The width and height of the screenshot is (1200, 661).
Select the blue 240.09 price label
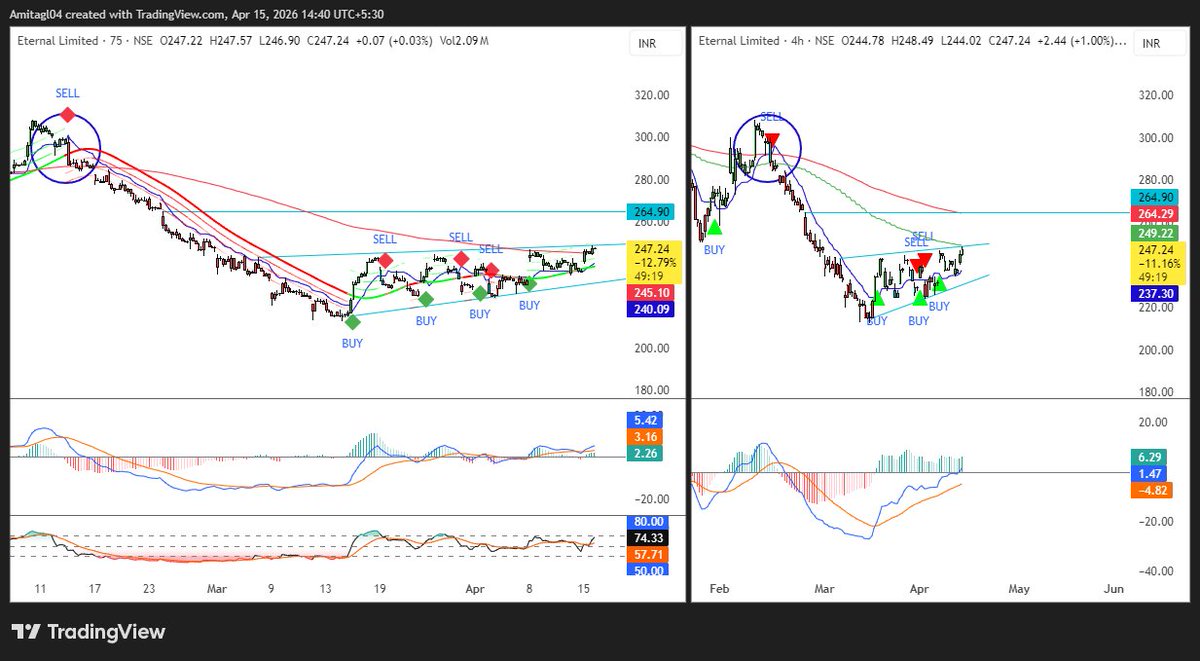point(650,310)
